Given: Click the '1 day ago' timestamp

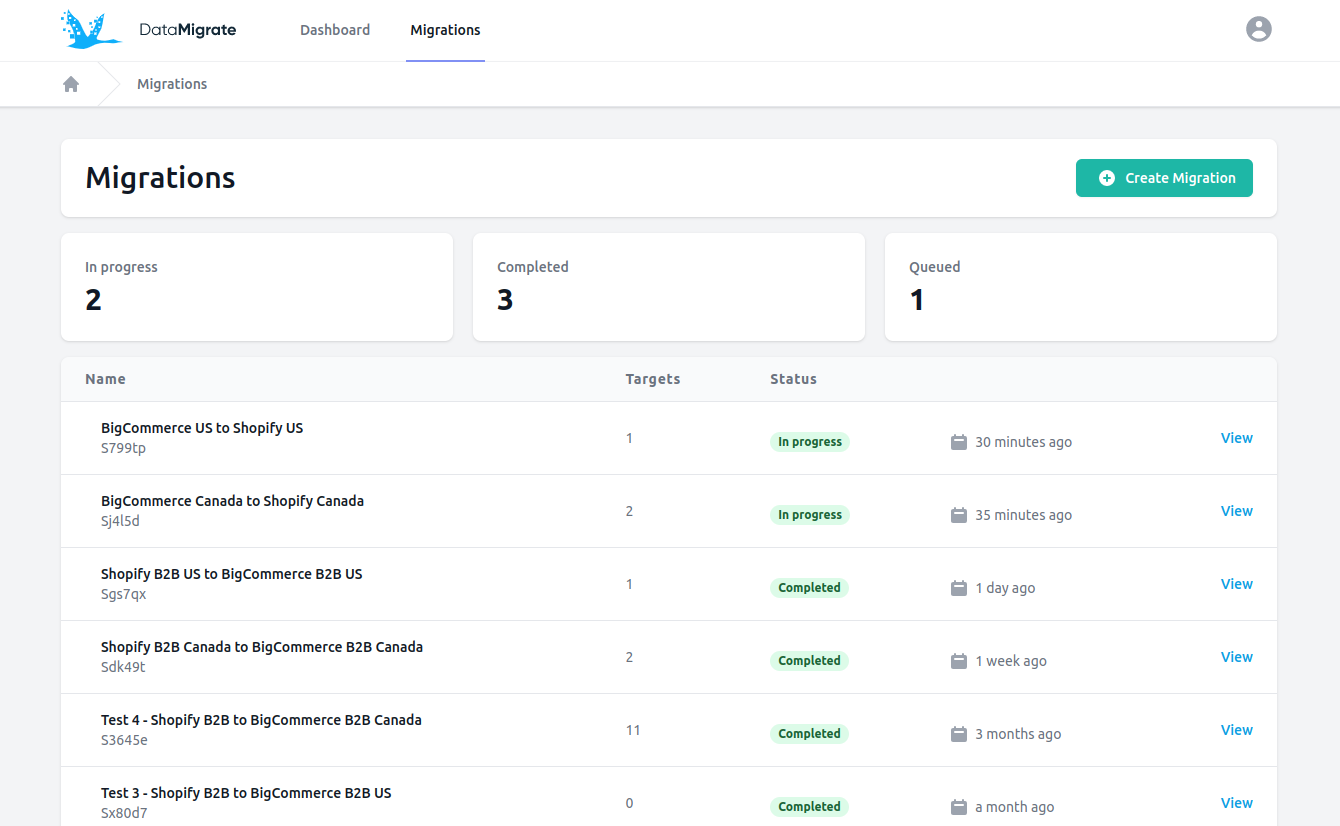Looking at the screenshot, I should click(x=1005, y=588).
